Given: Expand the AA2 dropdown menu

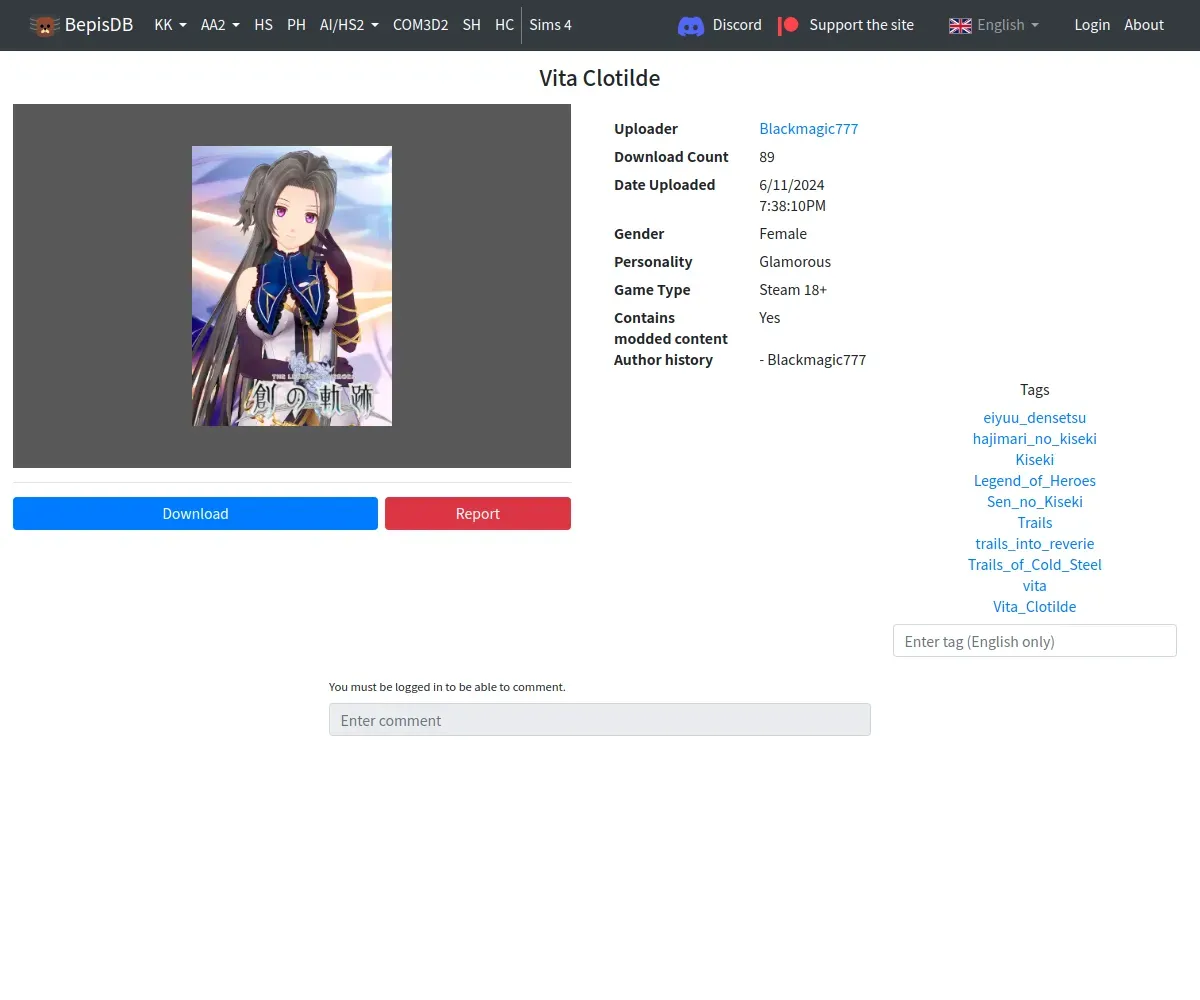Looking at the screenshot, I should pos(220,25).
